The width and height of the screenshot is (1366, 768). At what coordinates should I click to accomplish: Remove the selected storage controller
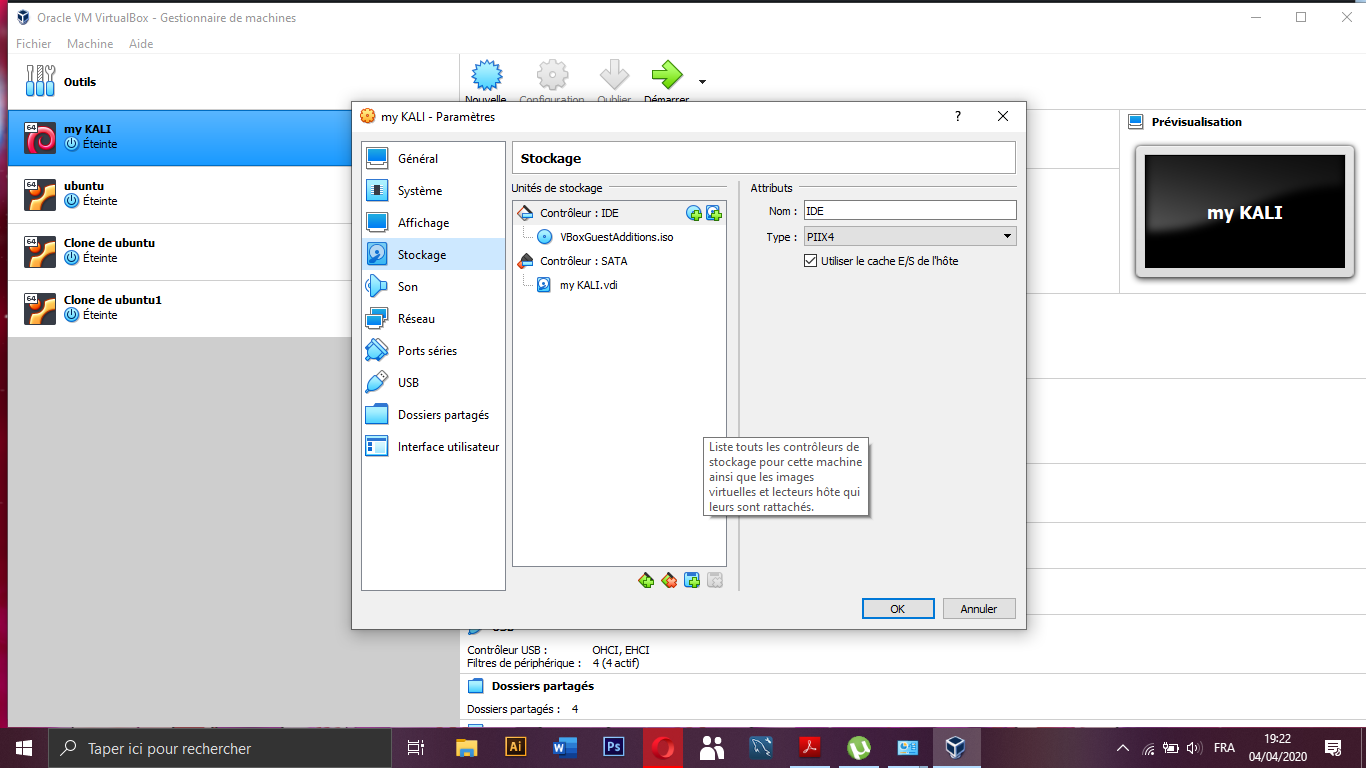pyautogui.click(x=669, y=580)
